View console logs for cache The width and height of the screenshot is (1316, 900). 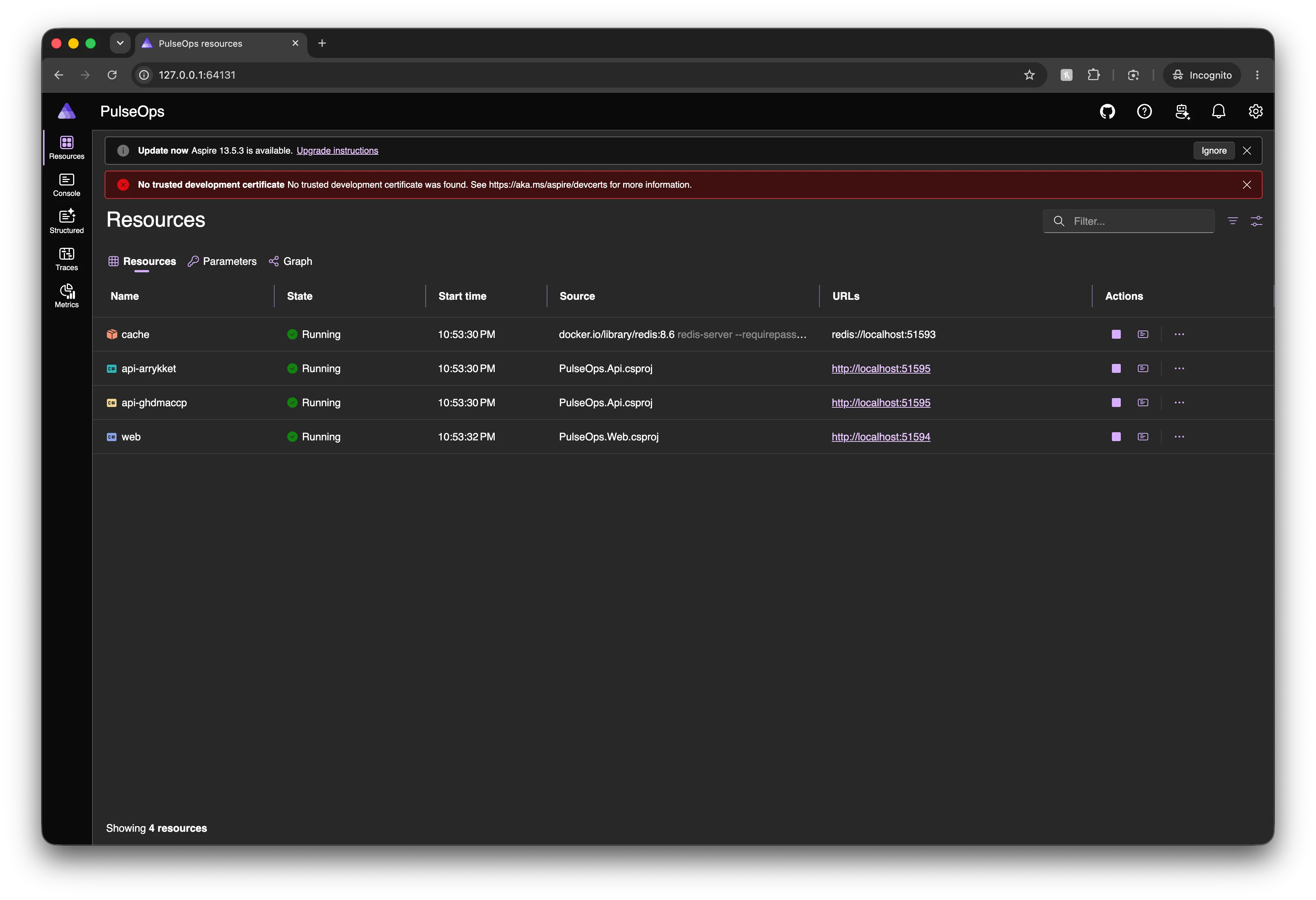click(x=1143, y=335)
